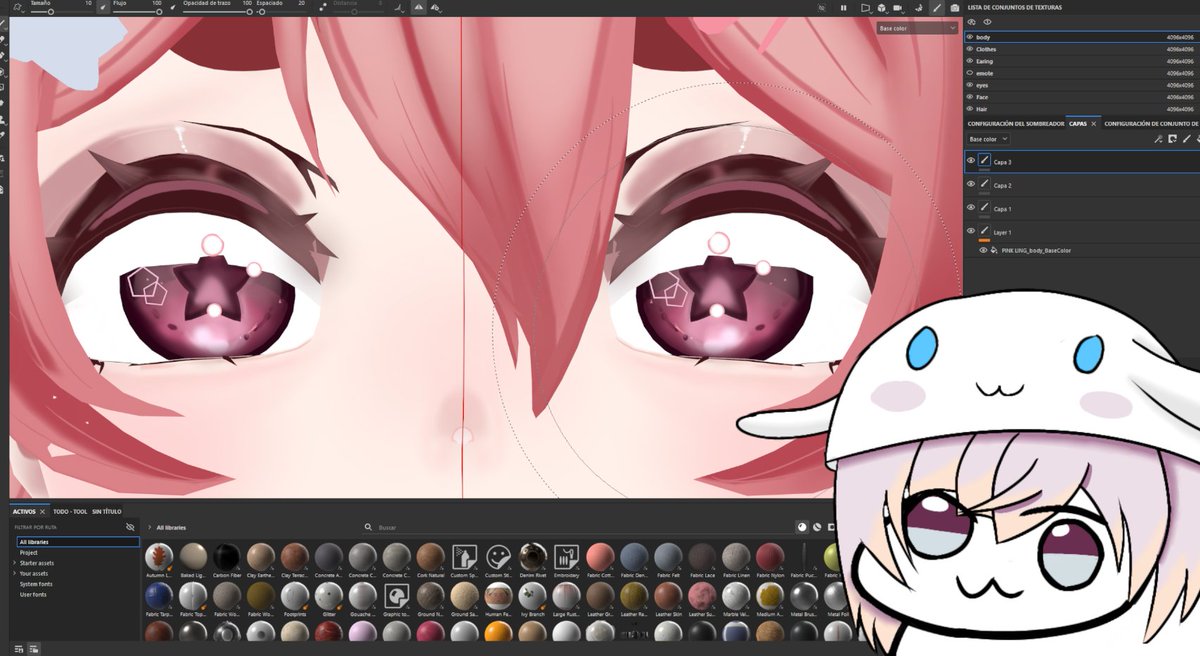Select the Custom Sticker smiley asset
The height and width of the screenshot is (656, 1200).
pyautogui.click(x=498, y=557)
